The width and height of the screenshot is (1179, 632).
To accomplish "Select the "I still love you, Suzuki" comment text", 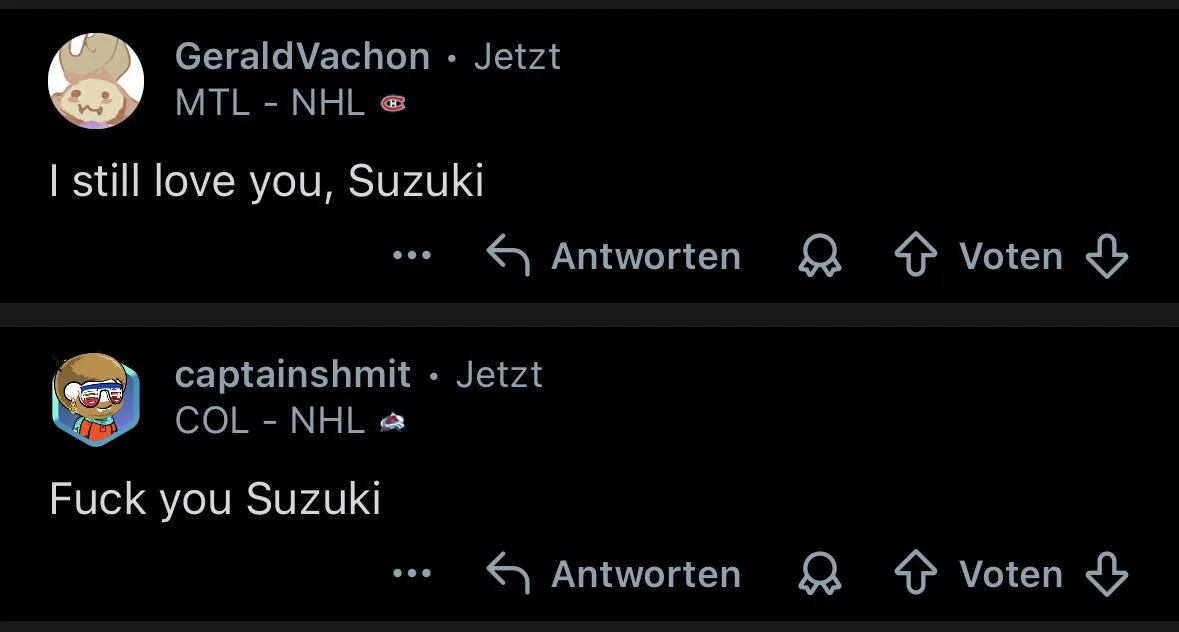I will [x=267, y=181].
